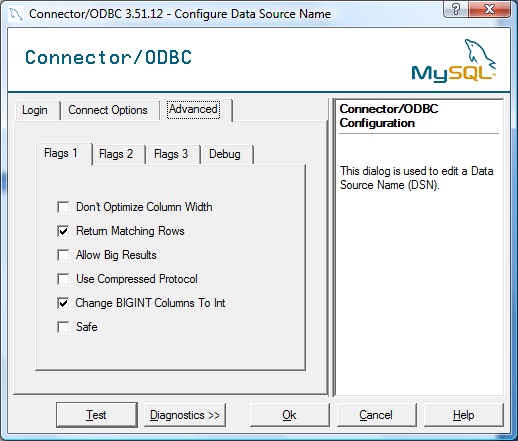
Task: Click the Cancel button
Action: (x=376, y=415)
